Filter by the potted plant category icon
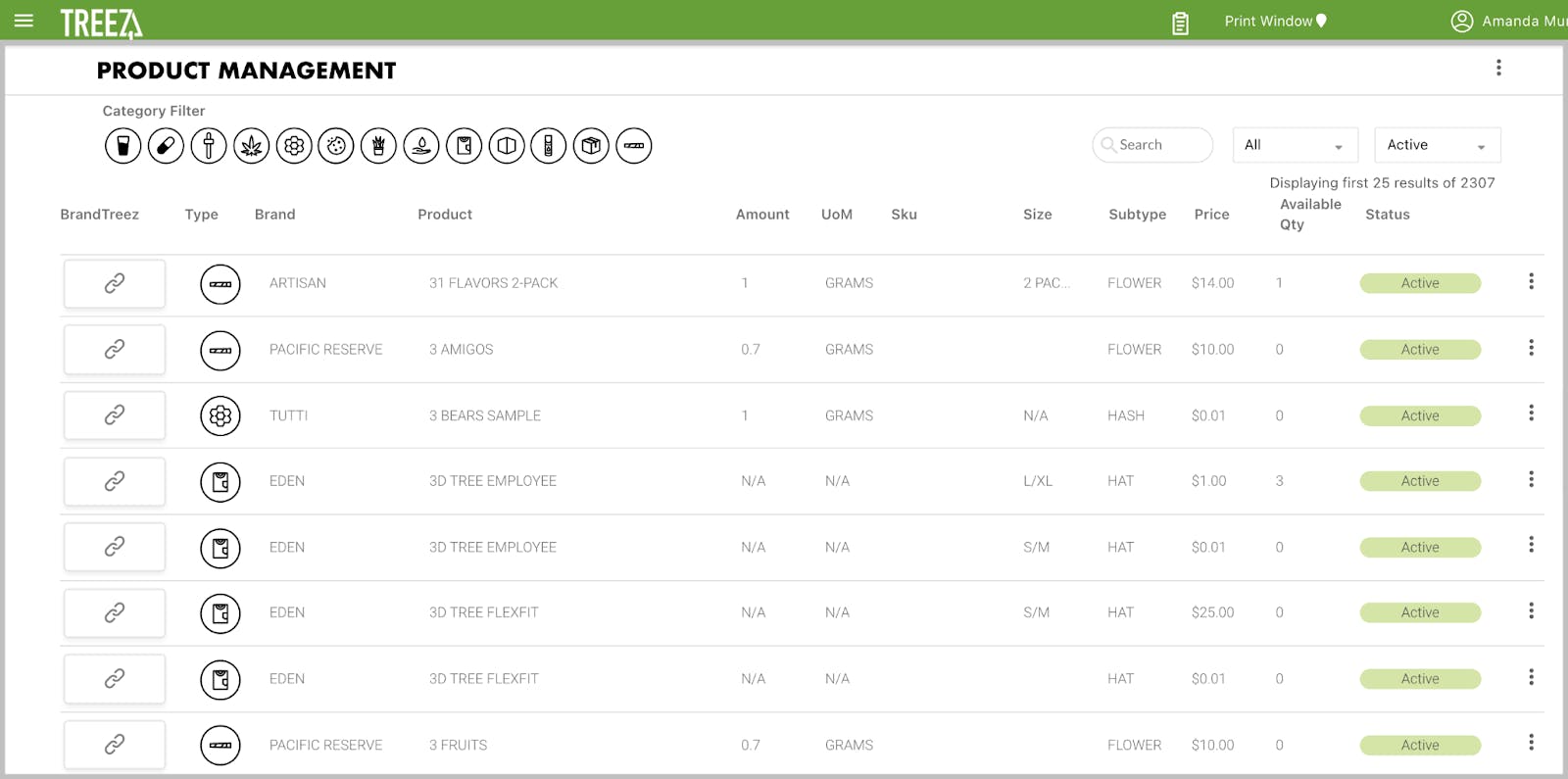This screenshot has height=779, width=1568. pos(378,146)
